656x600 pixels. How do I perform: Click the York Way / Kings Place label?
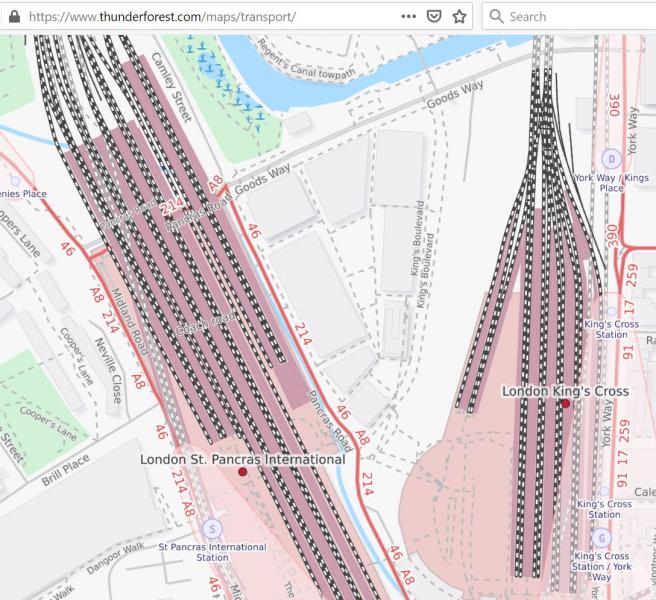pos(611,183)
